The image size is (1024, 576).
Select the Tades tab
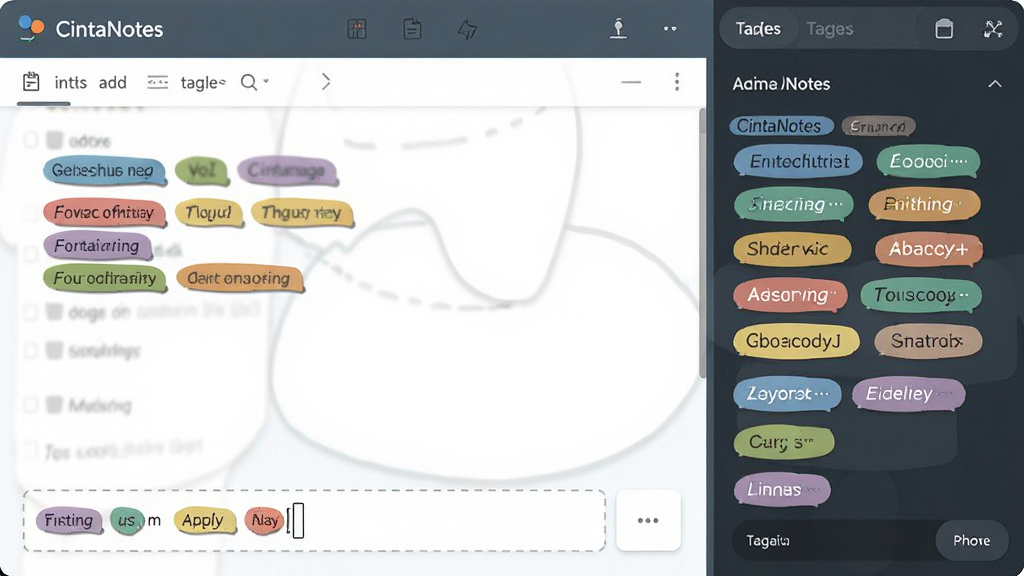(758, 29)
